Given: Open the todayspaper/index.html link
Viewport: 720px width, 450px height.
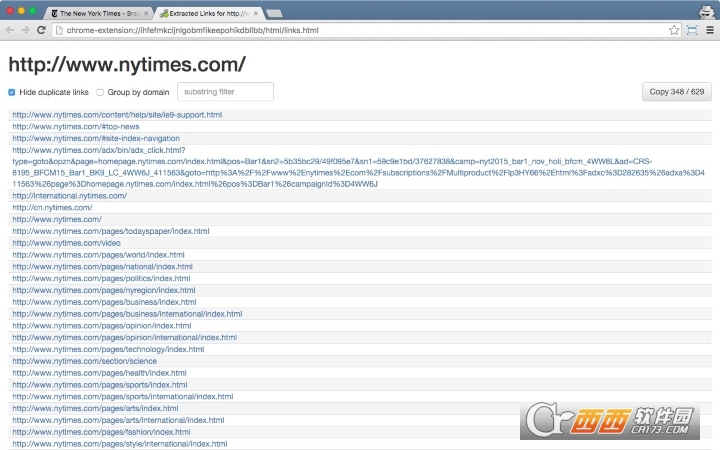Looking at the screenshot, I should click(x=111, y=231).
